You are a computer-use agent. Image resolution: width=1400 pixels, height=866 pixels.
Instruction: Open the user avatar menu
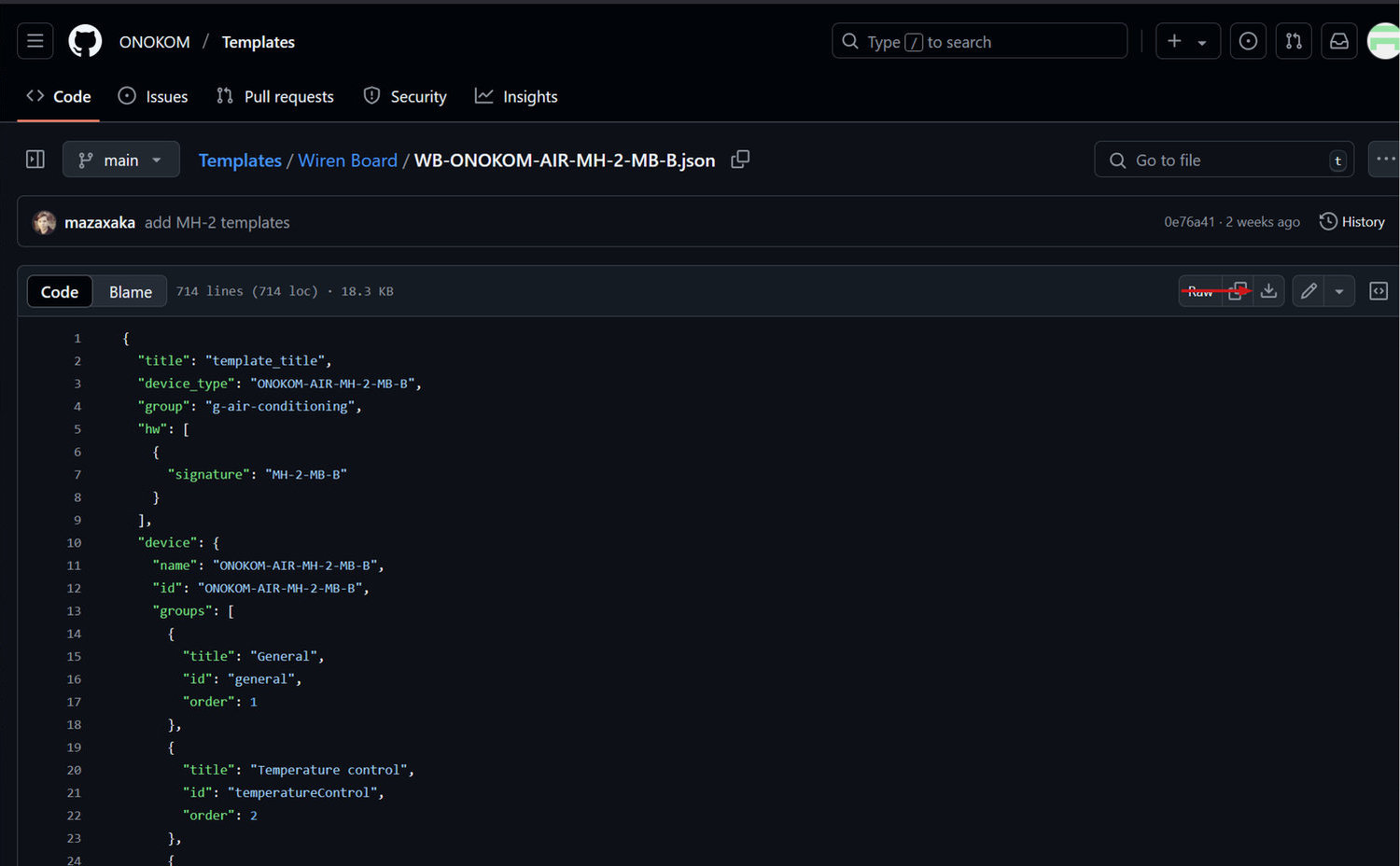(x=1384, y=41)
